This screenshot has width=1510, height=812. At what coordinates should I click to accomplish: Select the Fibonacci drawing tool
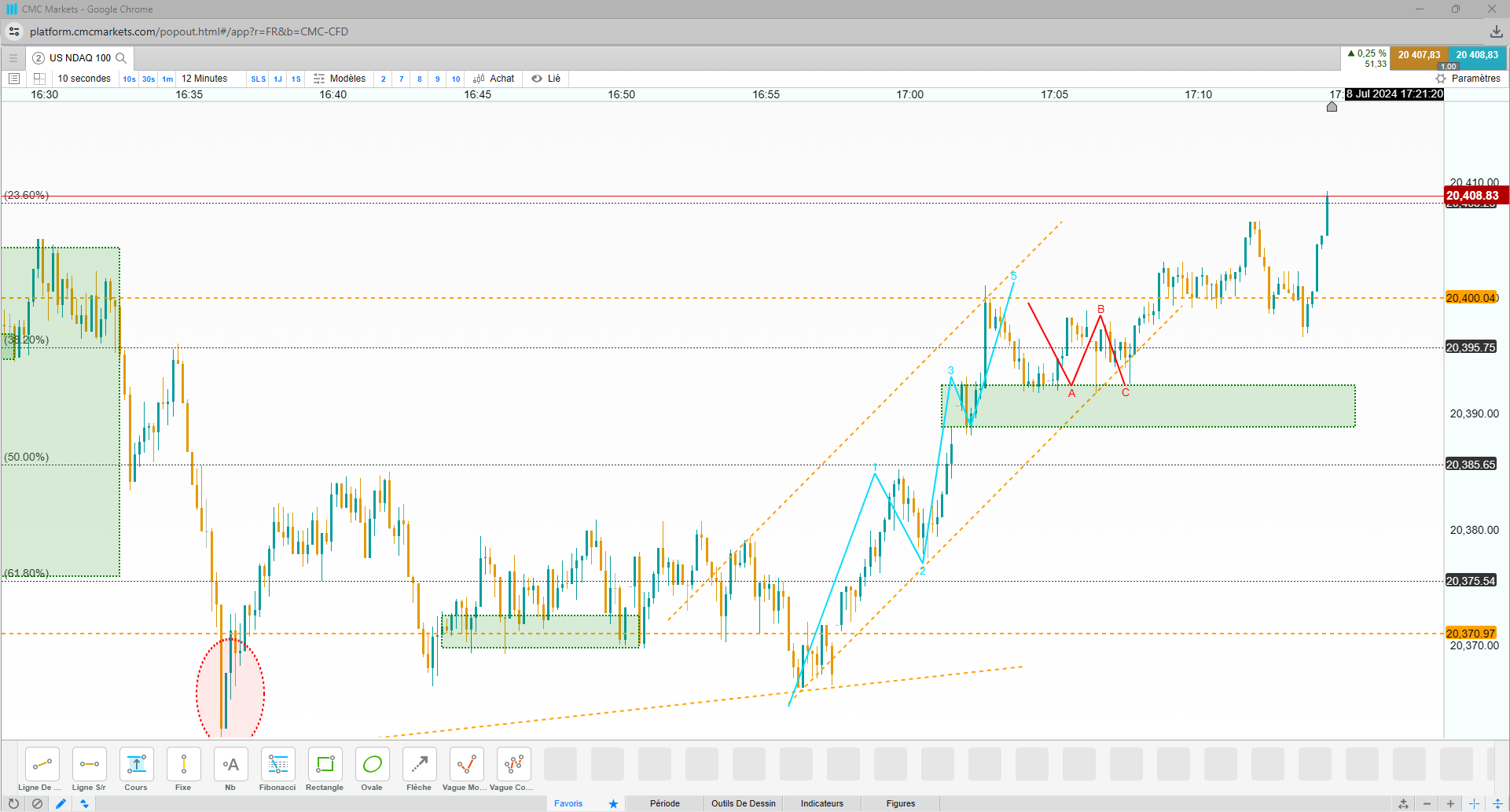pyautogui.click(x=277, y=770)
